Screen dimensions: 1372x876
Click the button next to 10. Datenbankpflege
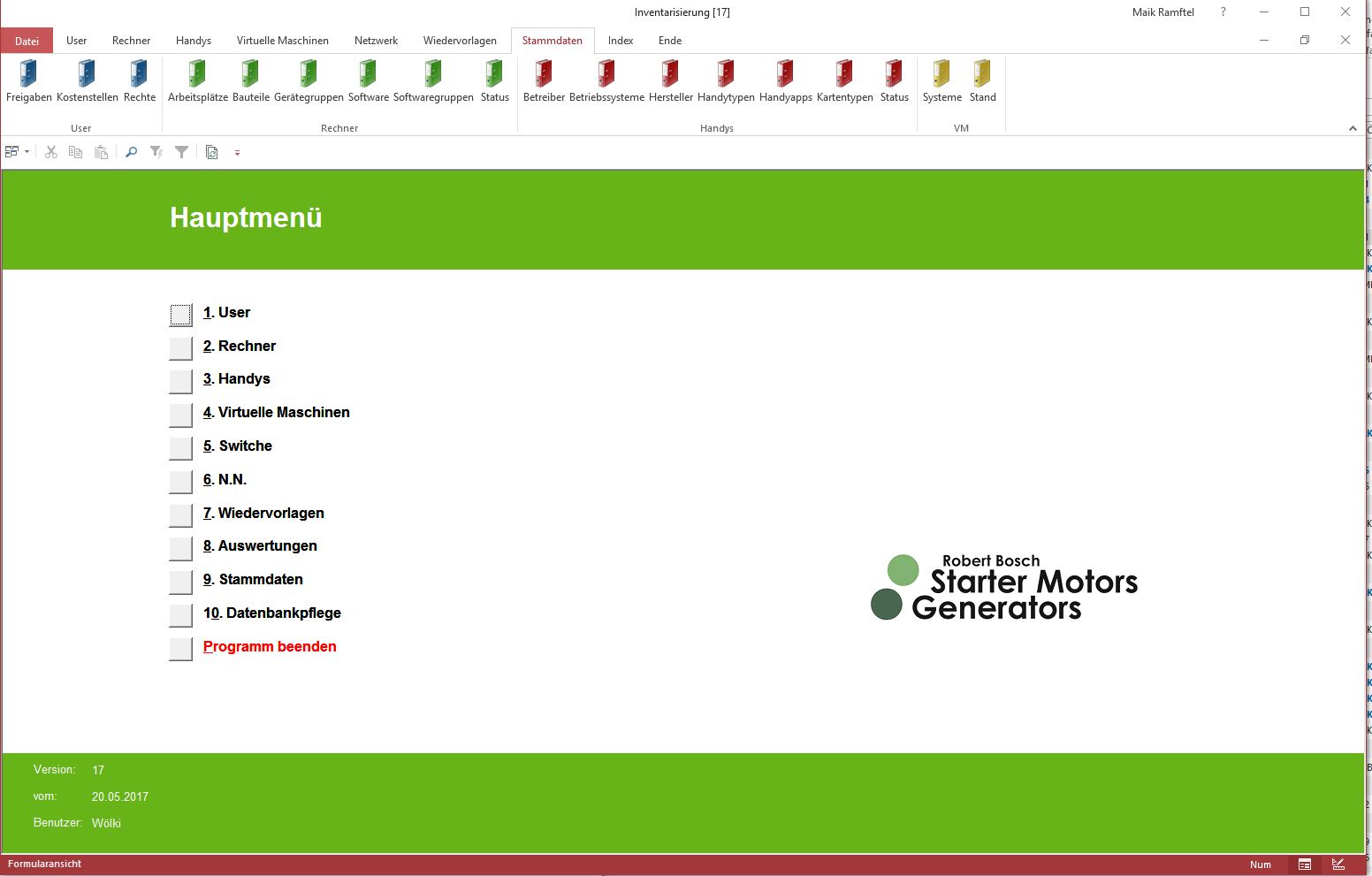tap(180, 615)
